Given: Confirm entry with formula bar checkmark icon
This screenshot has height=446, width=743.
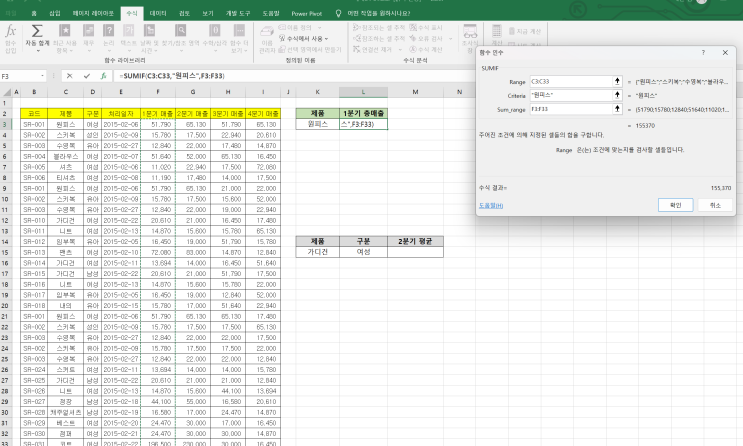Looking at the screenshot, I should (x=86, y=76).
